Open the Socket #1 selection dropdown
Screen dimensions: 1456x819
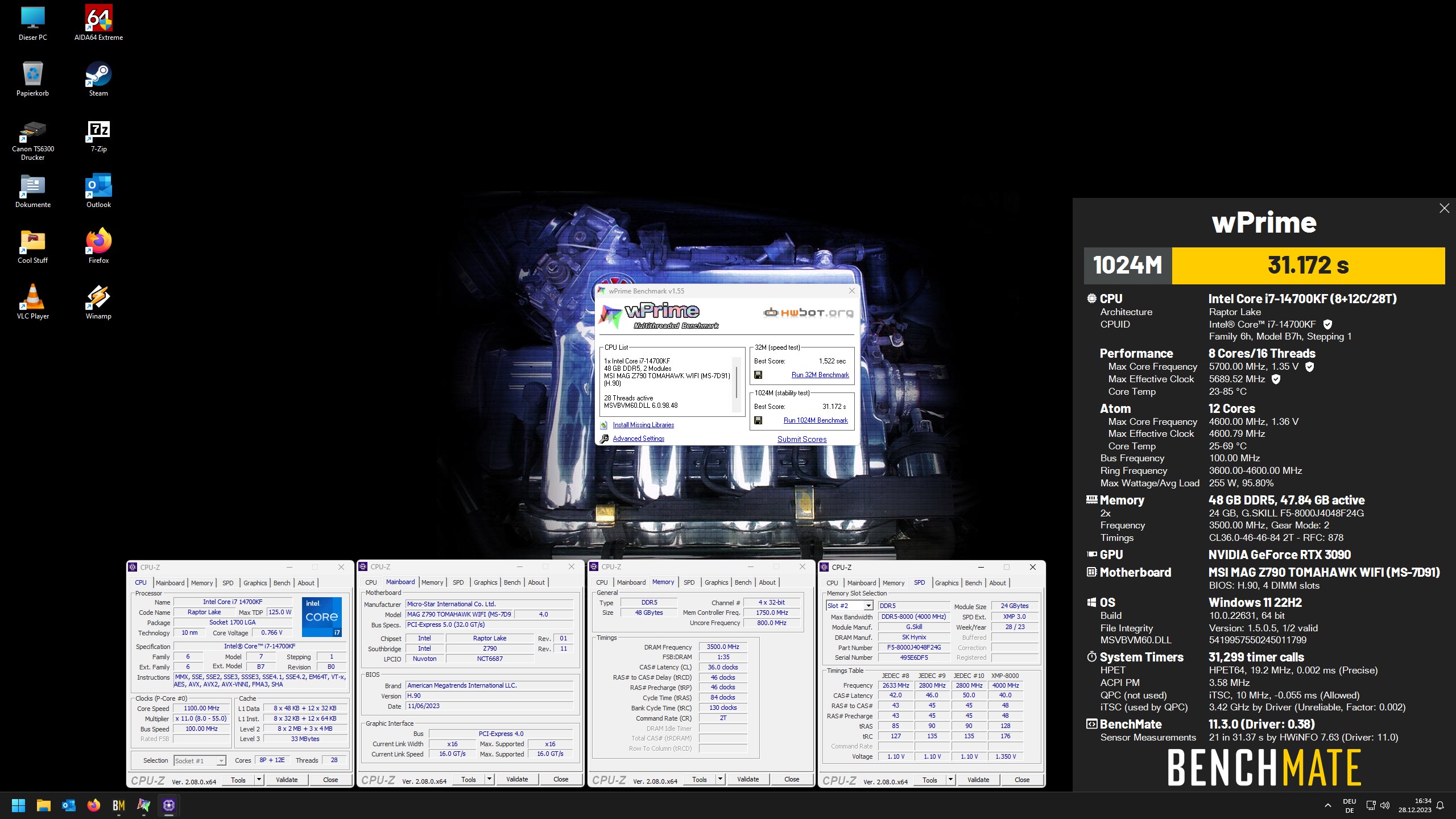tap(200, 761)
